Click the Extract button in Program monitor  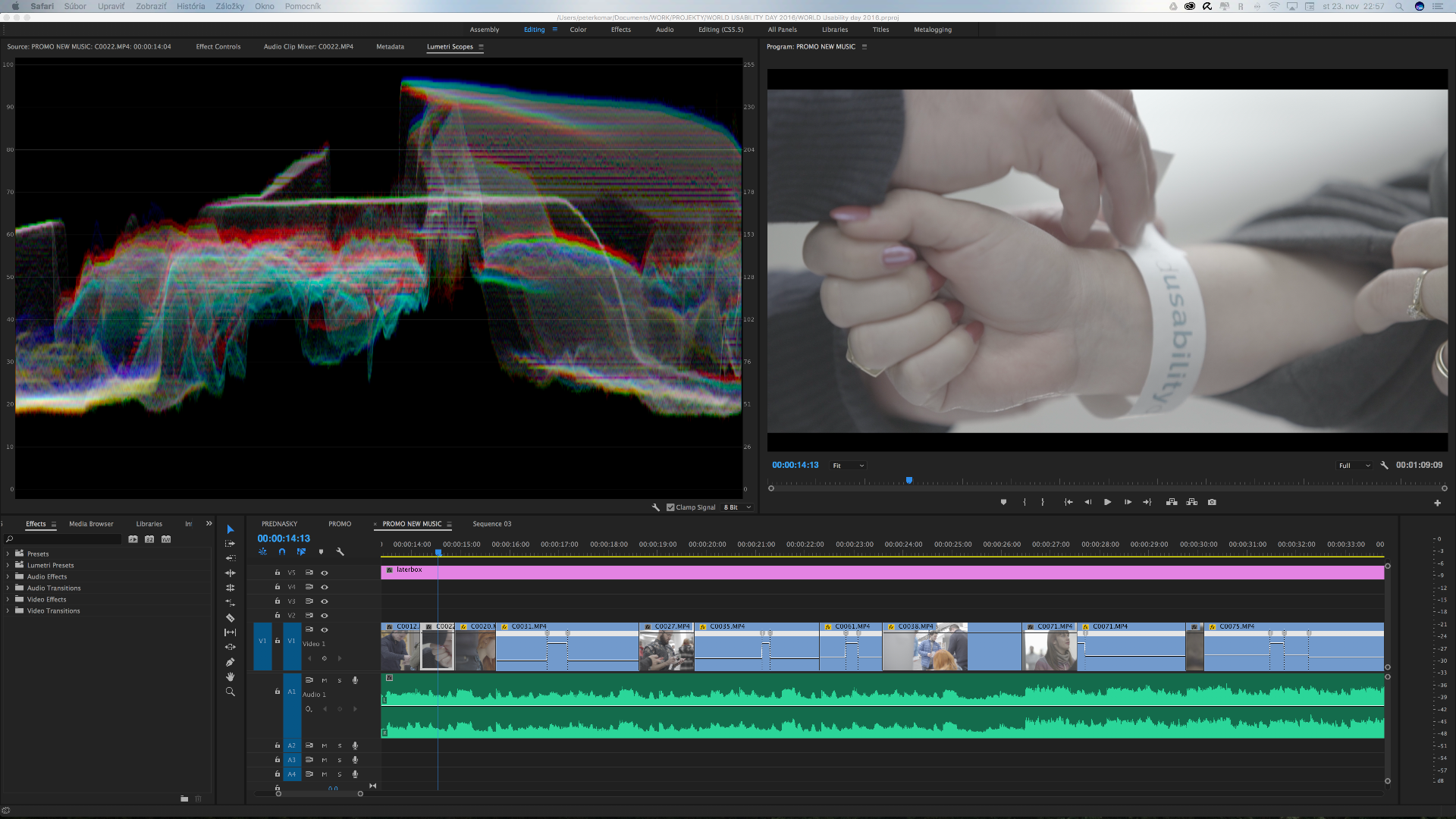coord(1192,502)
